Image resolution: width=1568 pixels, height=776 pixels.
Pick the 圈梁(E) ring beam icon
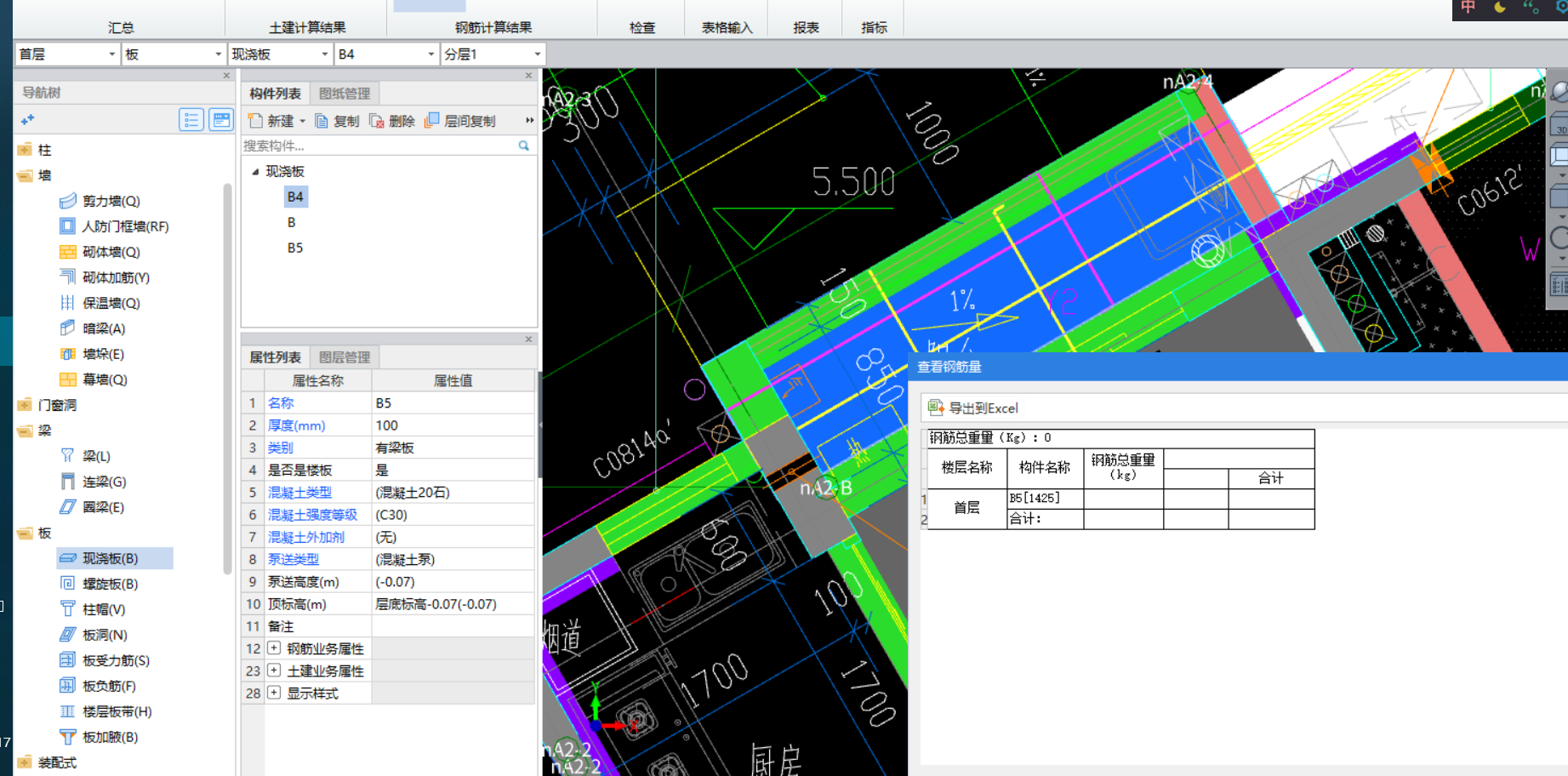(x=67, y=507)
